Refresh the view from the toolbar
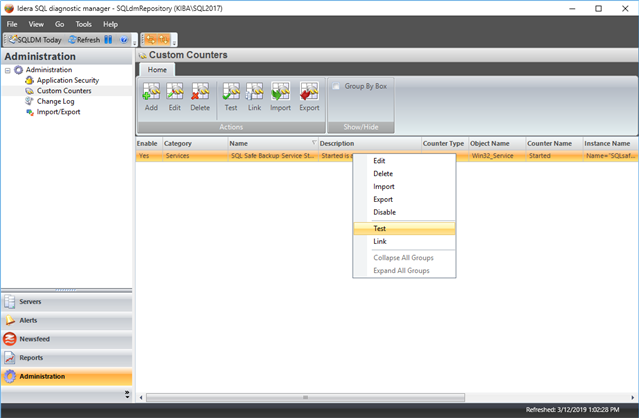 (84, 40)
